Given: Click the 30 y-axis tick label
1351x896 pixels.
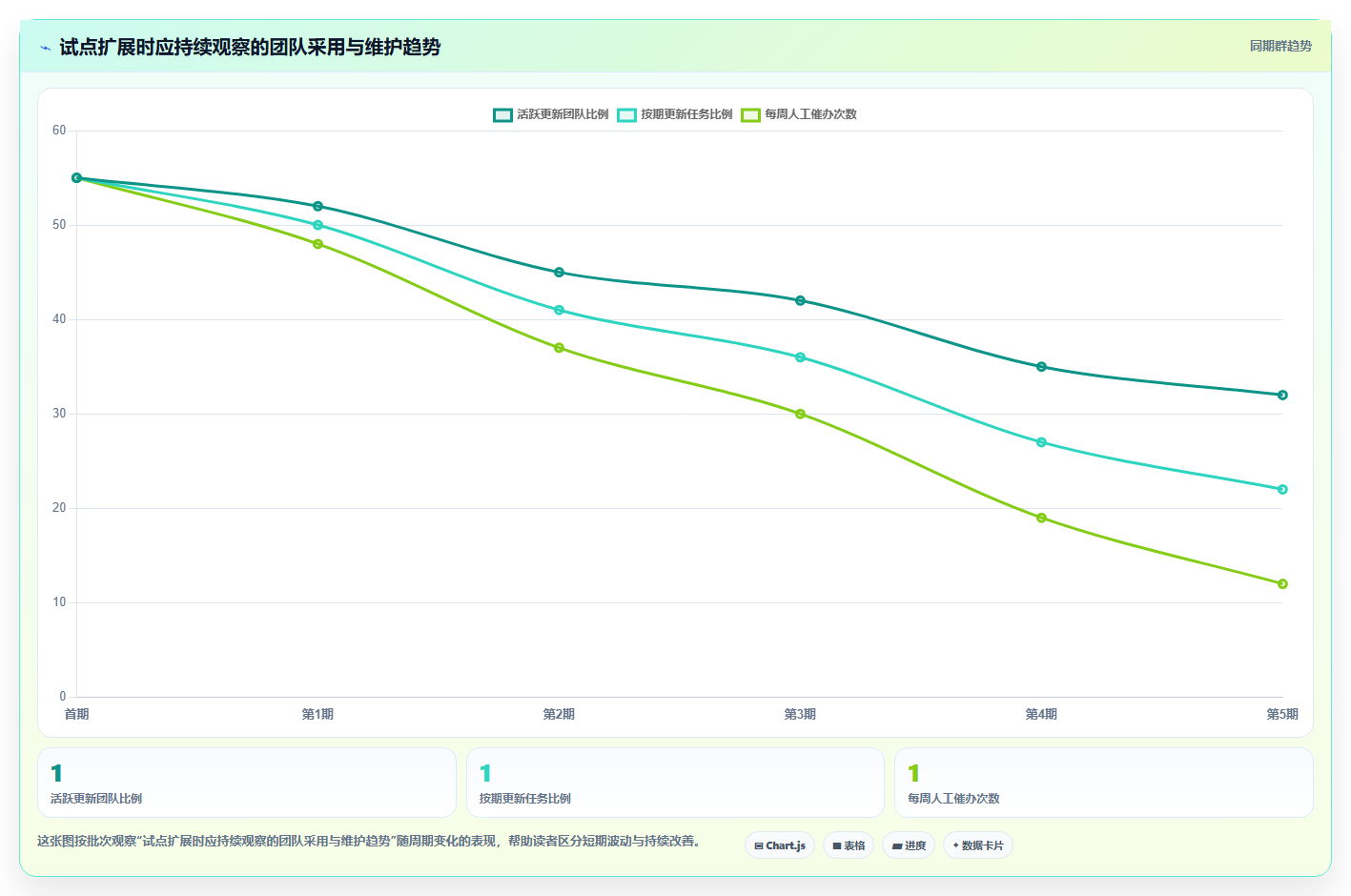Looking at the screenshot, I should tap(59, 414).
